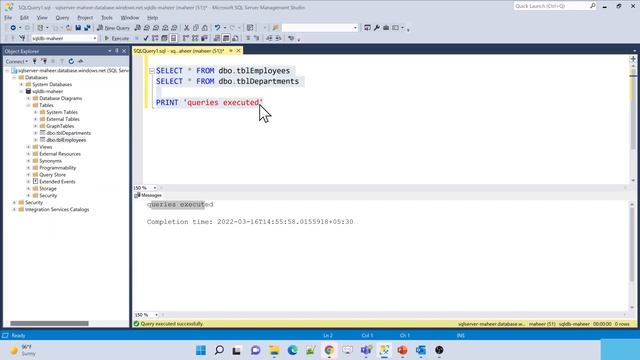This screenshot has height=360, width=640.
Task: Click the Toolbox briefcase icon
Action: 386,28
